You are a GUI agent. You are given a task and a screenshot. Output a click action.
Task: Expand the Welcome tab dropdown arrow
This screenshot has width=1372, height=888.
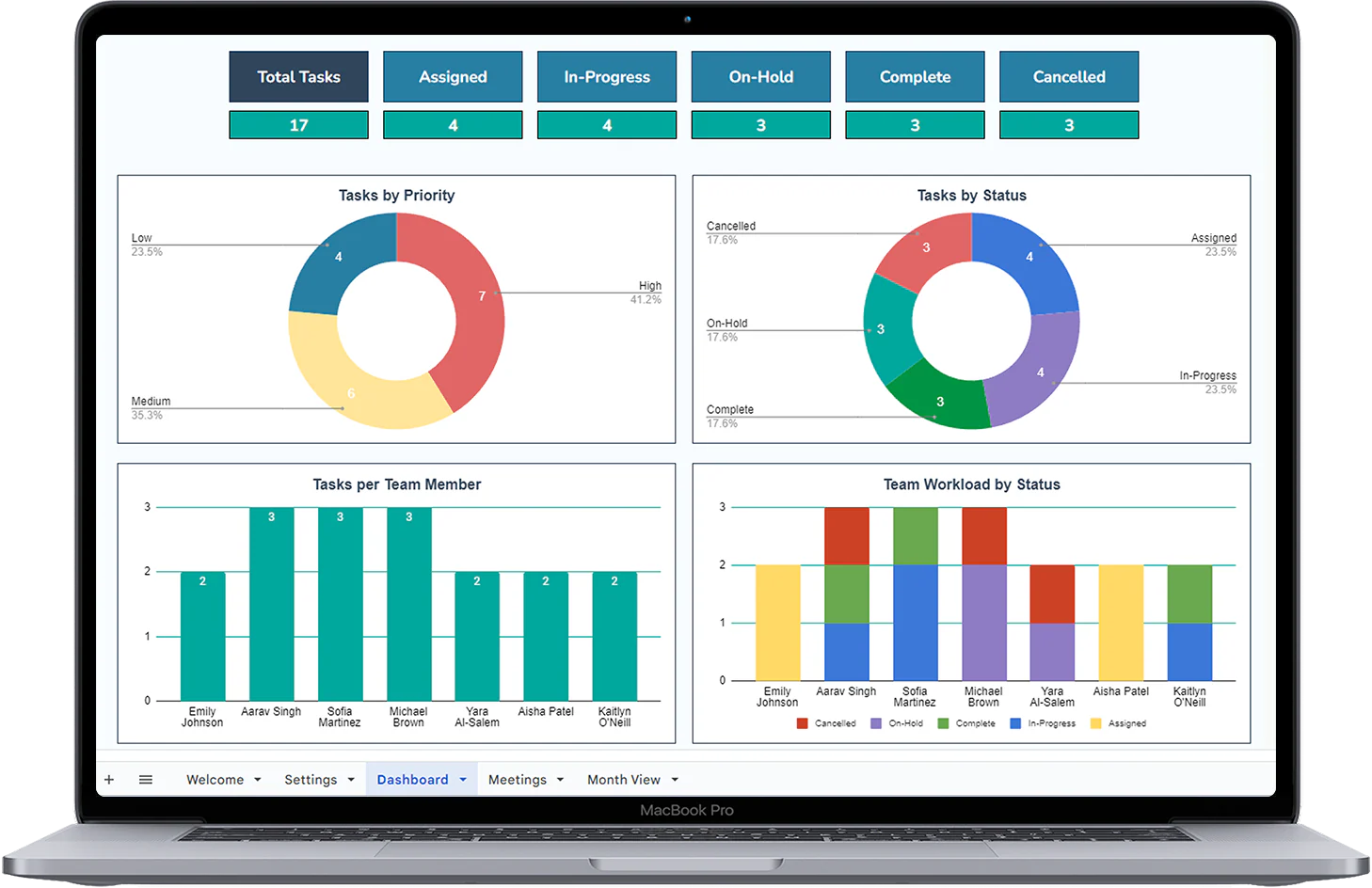pos(258,780)
